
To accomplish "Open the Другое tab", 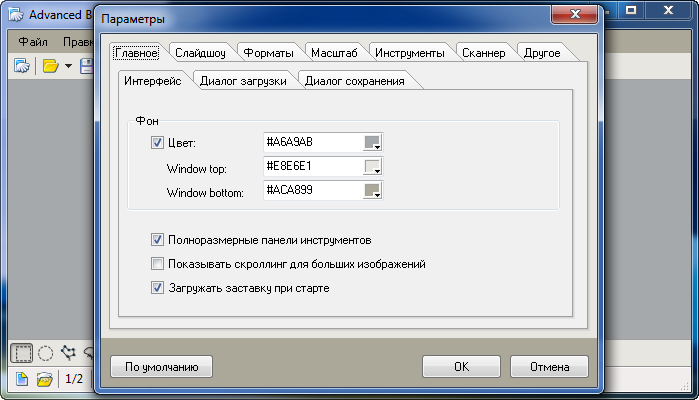I will pyautogui.click(x=542, y=53).
